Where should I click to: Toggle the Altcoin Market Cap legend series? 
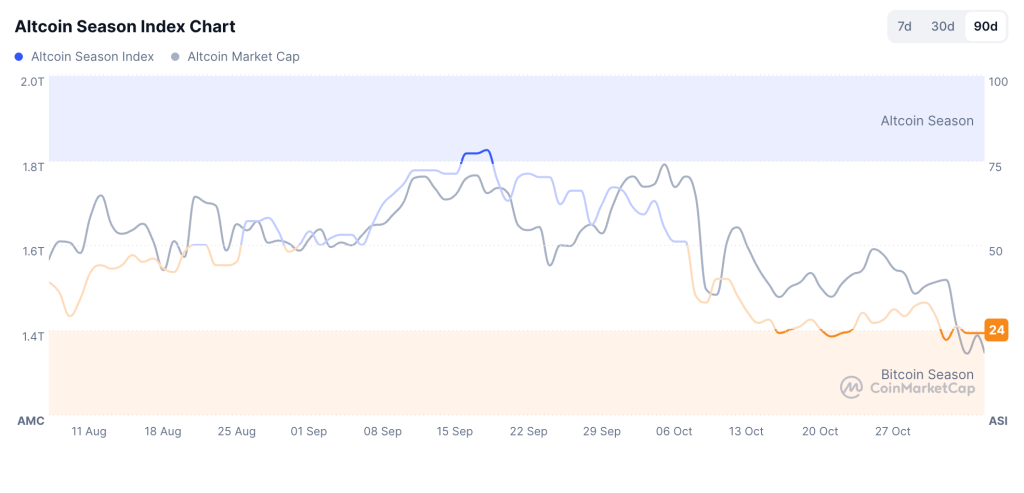pyautogui.click(x=243, y=57)
